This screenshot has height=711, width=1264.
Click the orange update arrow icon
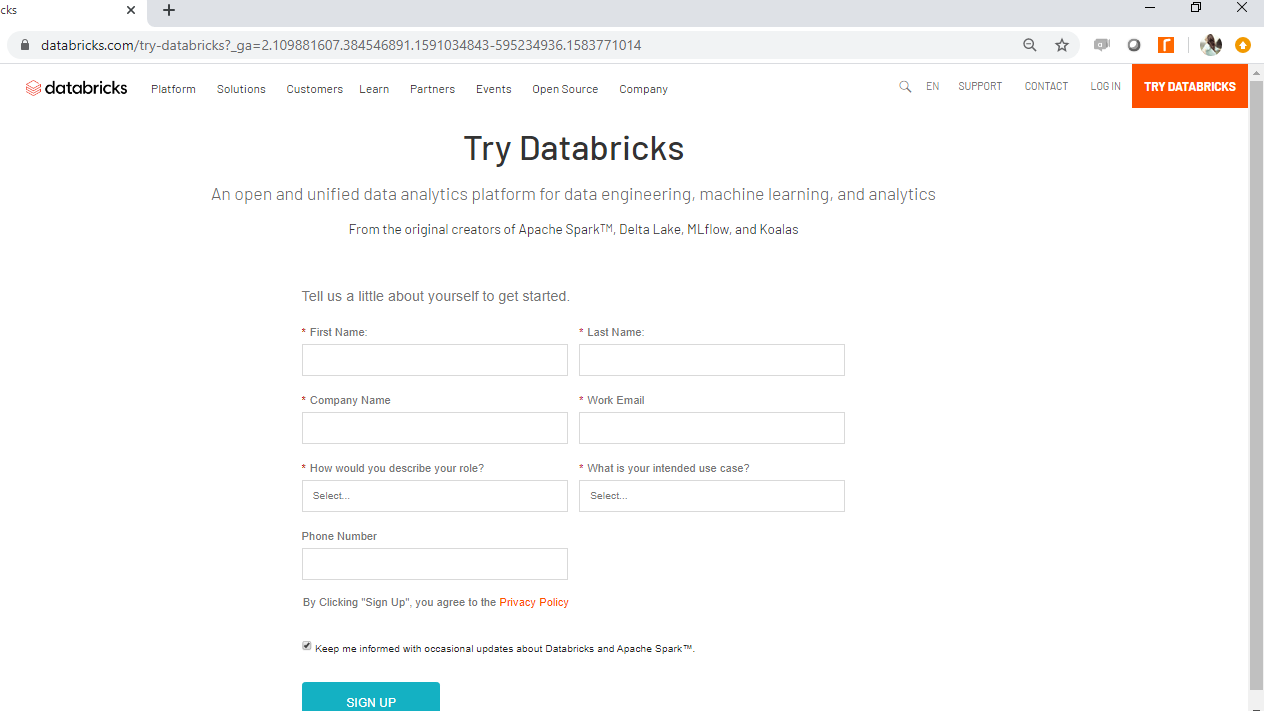[1243, 45]
